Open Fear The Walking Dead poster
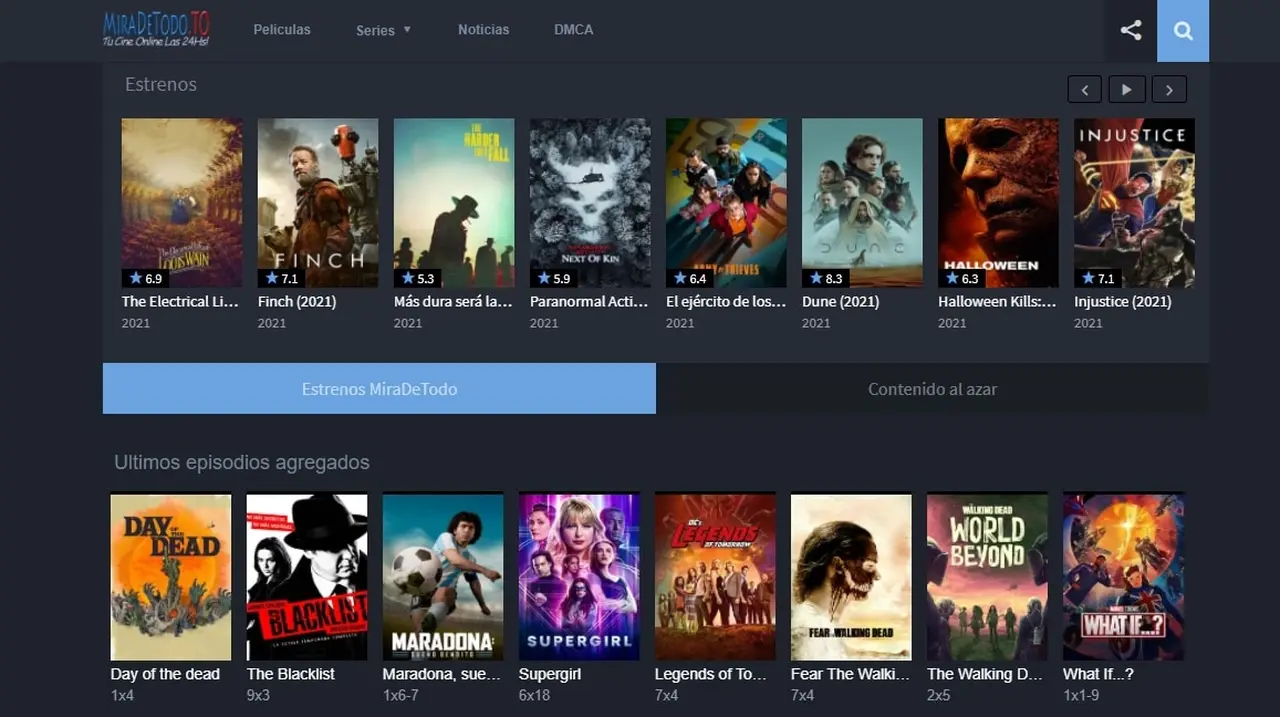This screenshot has width=1280, height=717. (851, 576)
